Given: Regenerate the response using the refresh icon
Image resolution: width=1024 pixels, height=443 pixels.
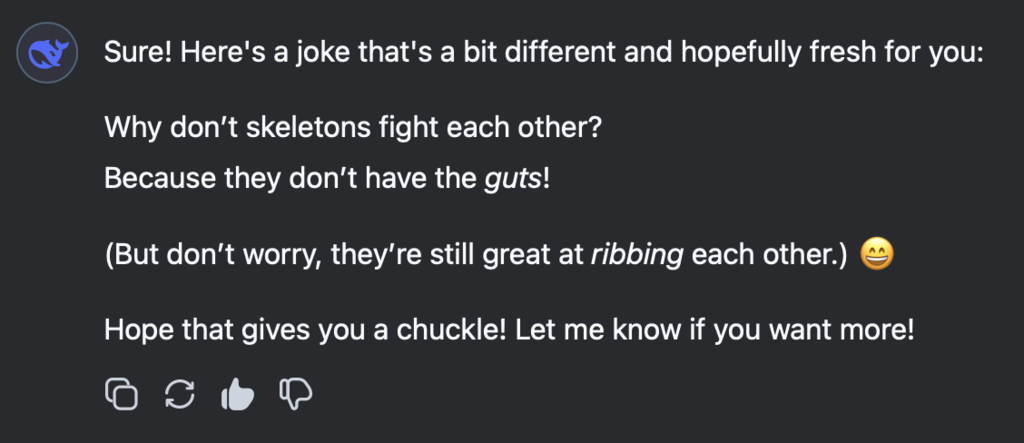Looking at the screenshot, I should click(x=180, y=394).
